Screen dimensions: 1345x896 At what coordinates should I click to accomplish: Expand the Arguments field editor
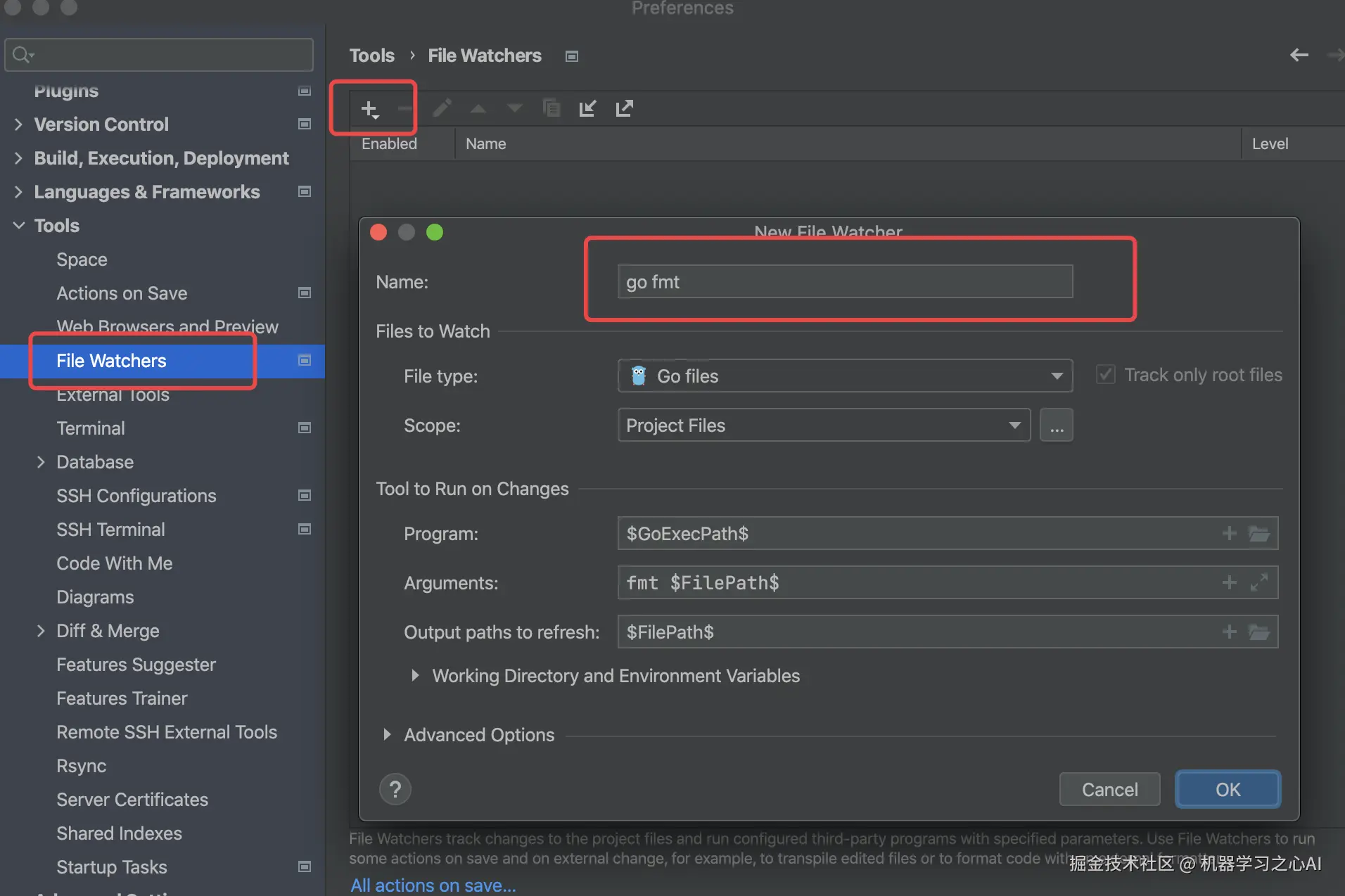[x=1258, y=582]
